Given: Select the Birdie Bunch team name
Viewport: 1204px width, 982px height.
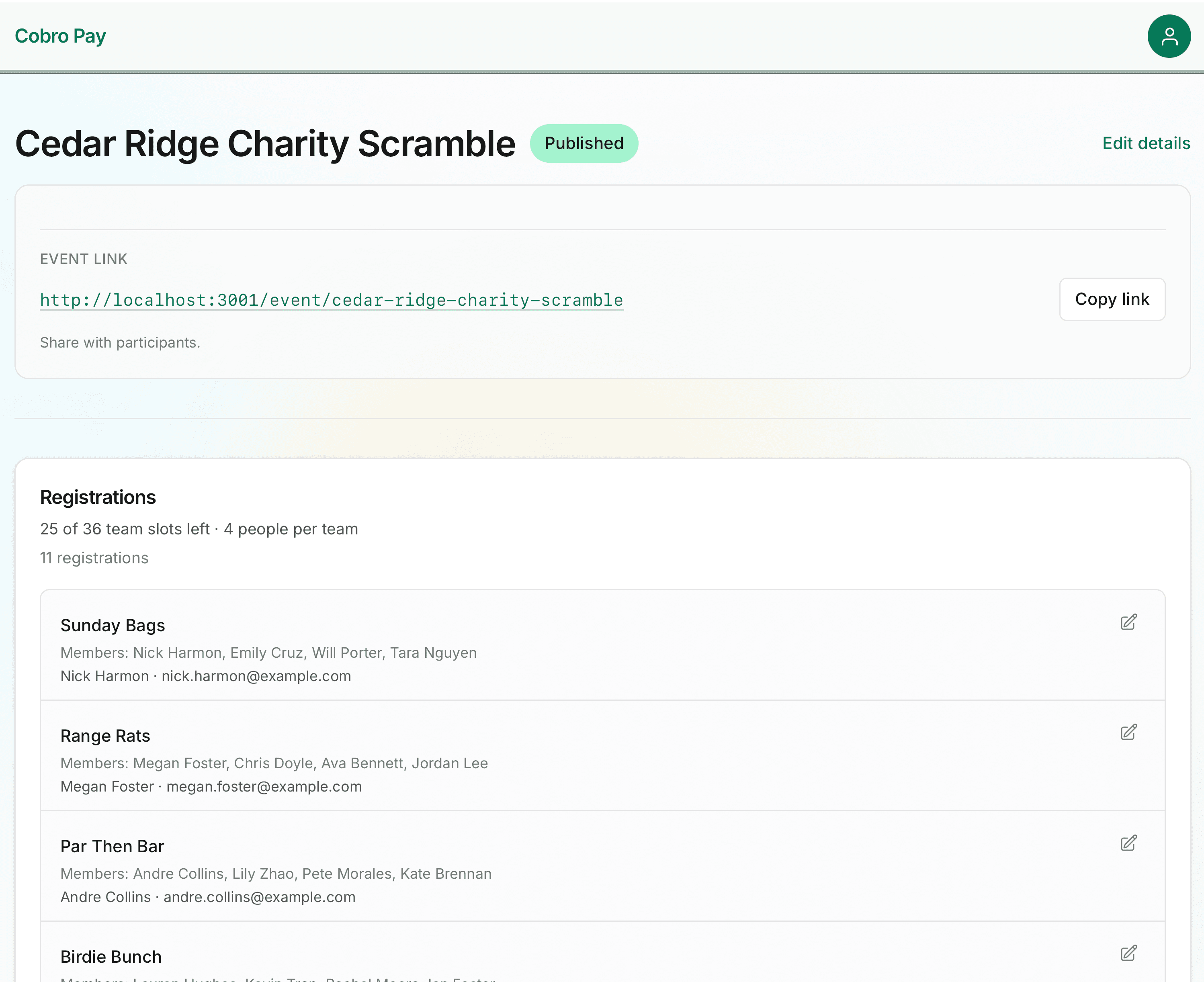Looking at the screenshot, I should (x=111, y=957).
